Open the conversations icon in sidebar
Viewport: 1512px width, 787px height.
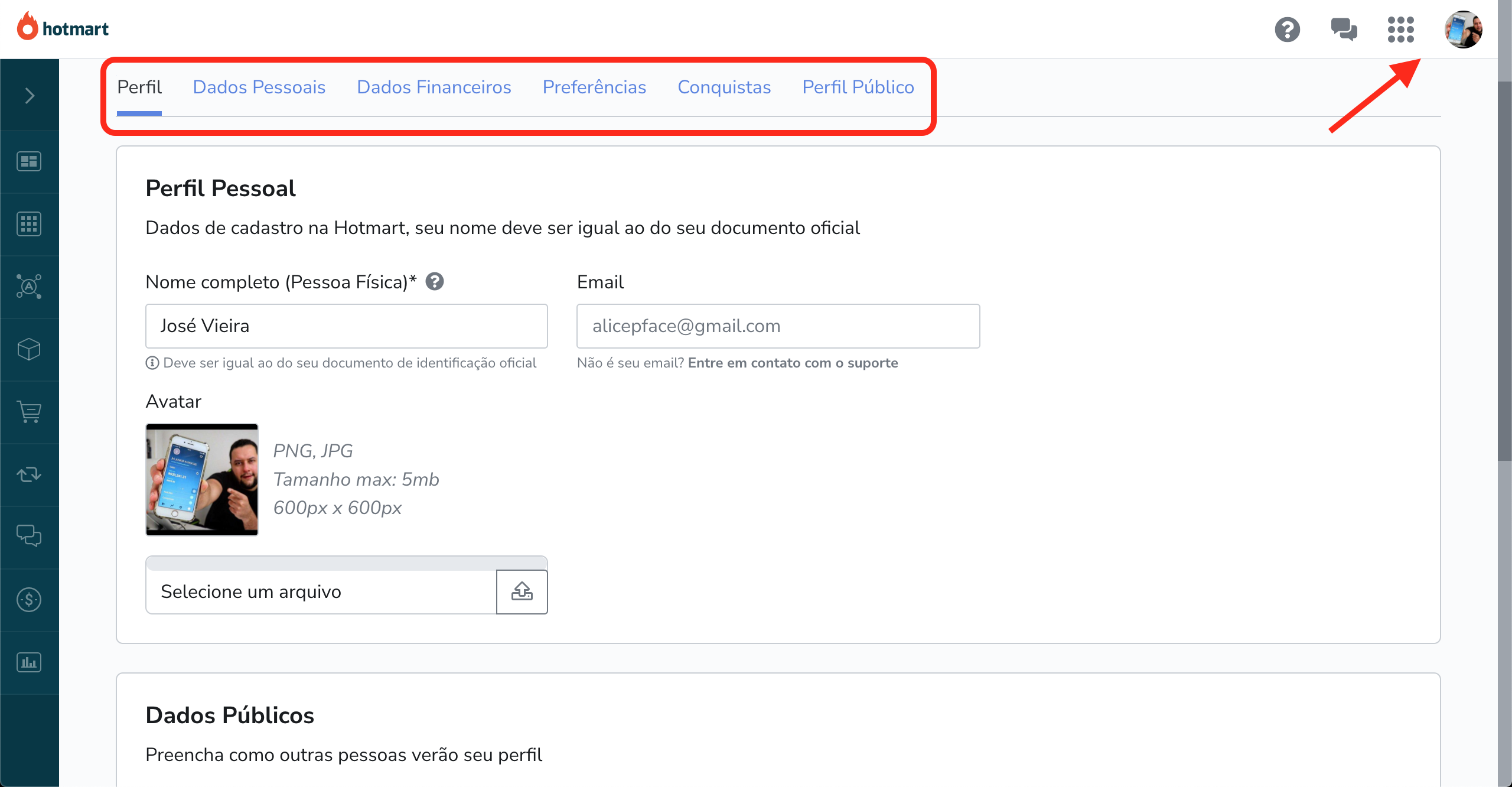coord(29,536)
